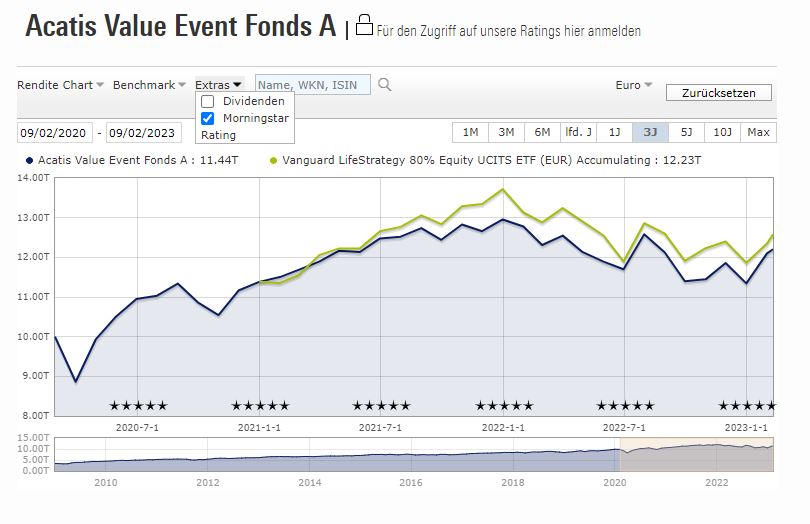Select the 5J time range

pyautogui.click(x=687, y=132)
